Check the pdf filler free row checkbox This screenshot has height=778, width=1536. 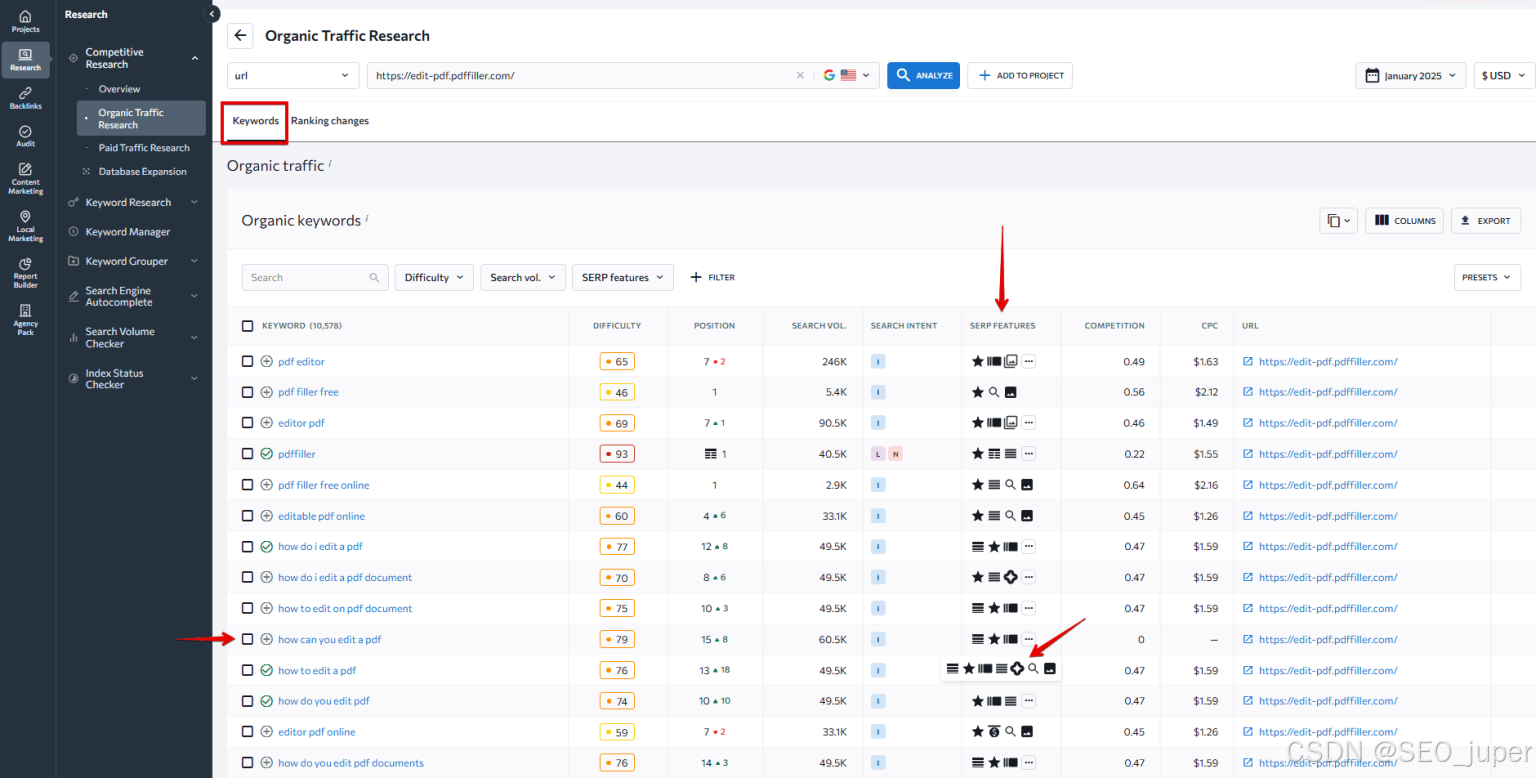tap(248, 392)
